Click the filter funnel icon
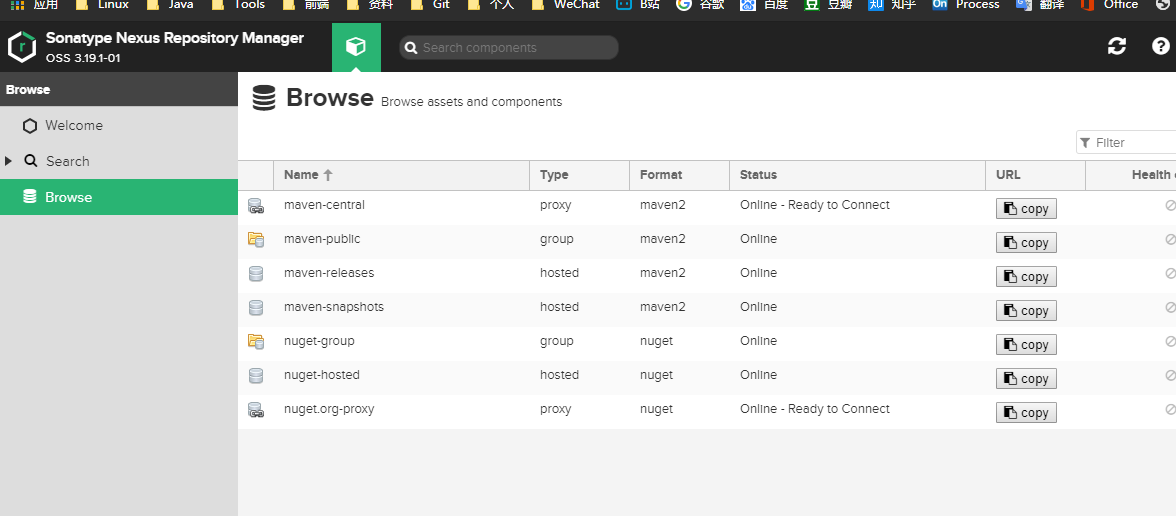 coord(1085,142)
